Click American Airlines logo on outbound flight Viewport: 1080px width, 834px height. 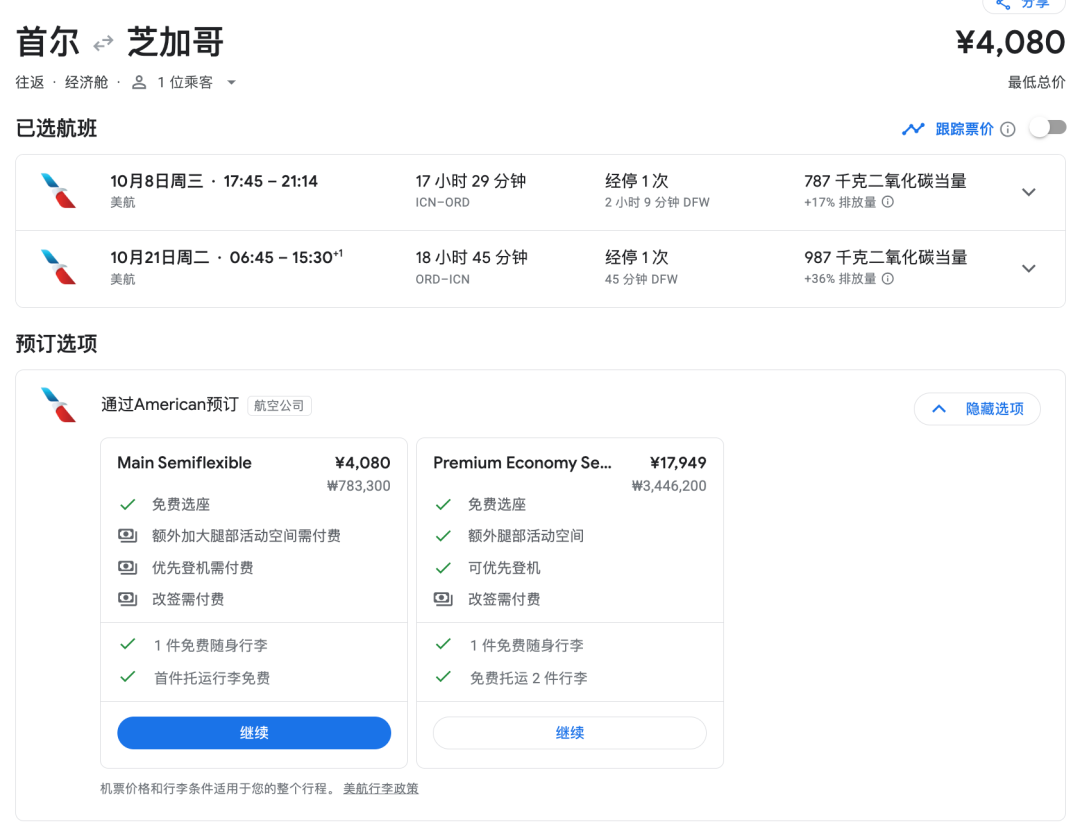pyautogui.click(x=58, y=191)
